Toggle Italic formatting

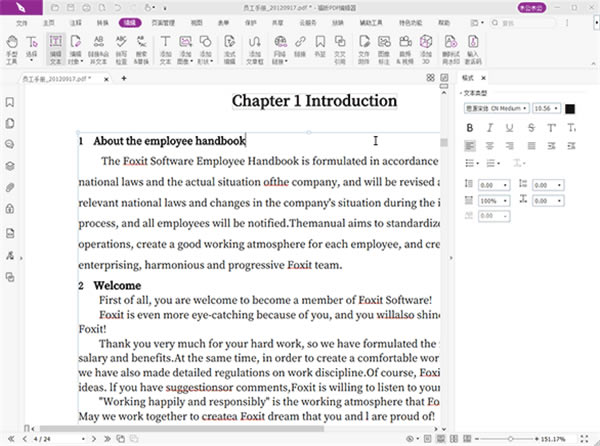490,128
